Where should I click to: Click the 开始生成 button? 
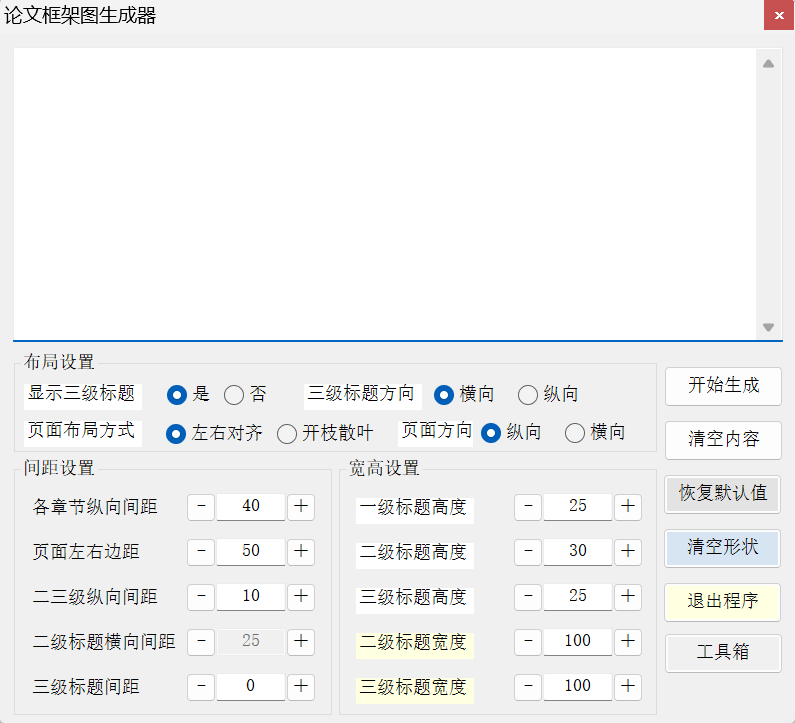point(723,386)
